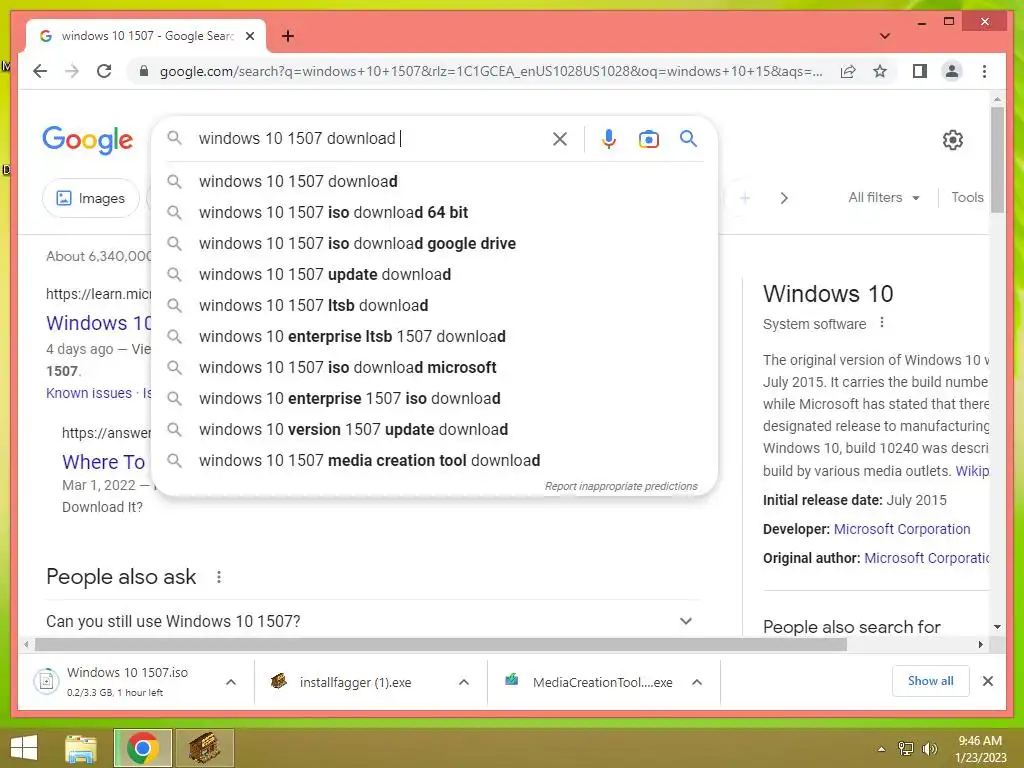Open installfagger (1).exe download item
The height and width of the screenshot is (768, 1024).
pos(353,682)
